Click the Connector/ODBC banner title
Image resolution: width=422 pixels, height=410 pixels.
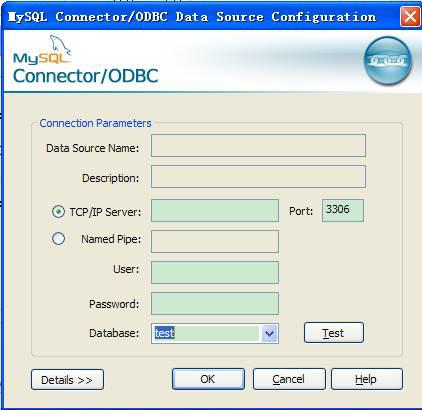86,76
